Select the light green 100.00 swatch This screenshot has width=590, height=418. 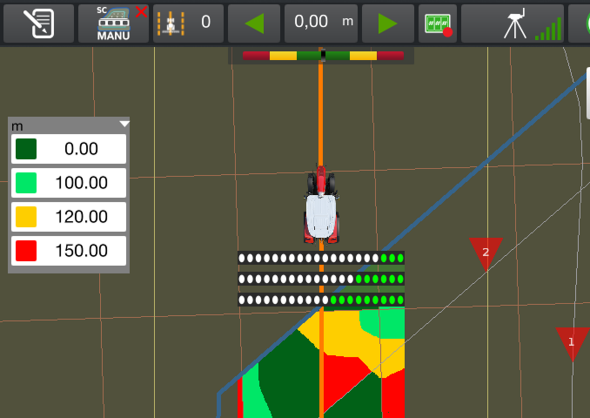(26, 183)
